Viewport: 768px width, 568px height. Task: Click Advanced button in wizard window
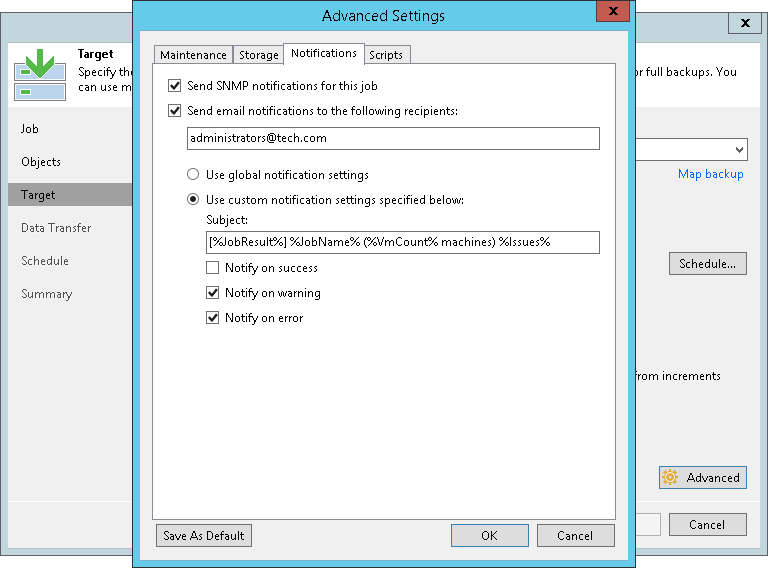[x=702, y=477]
